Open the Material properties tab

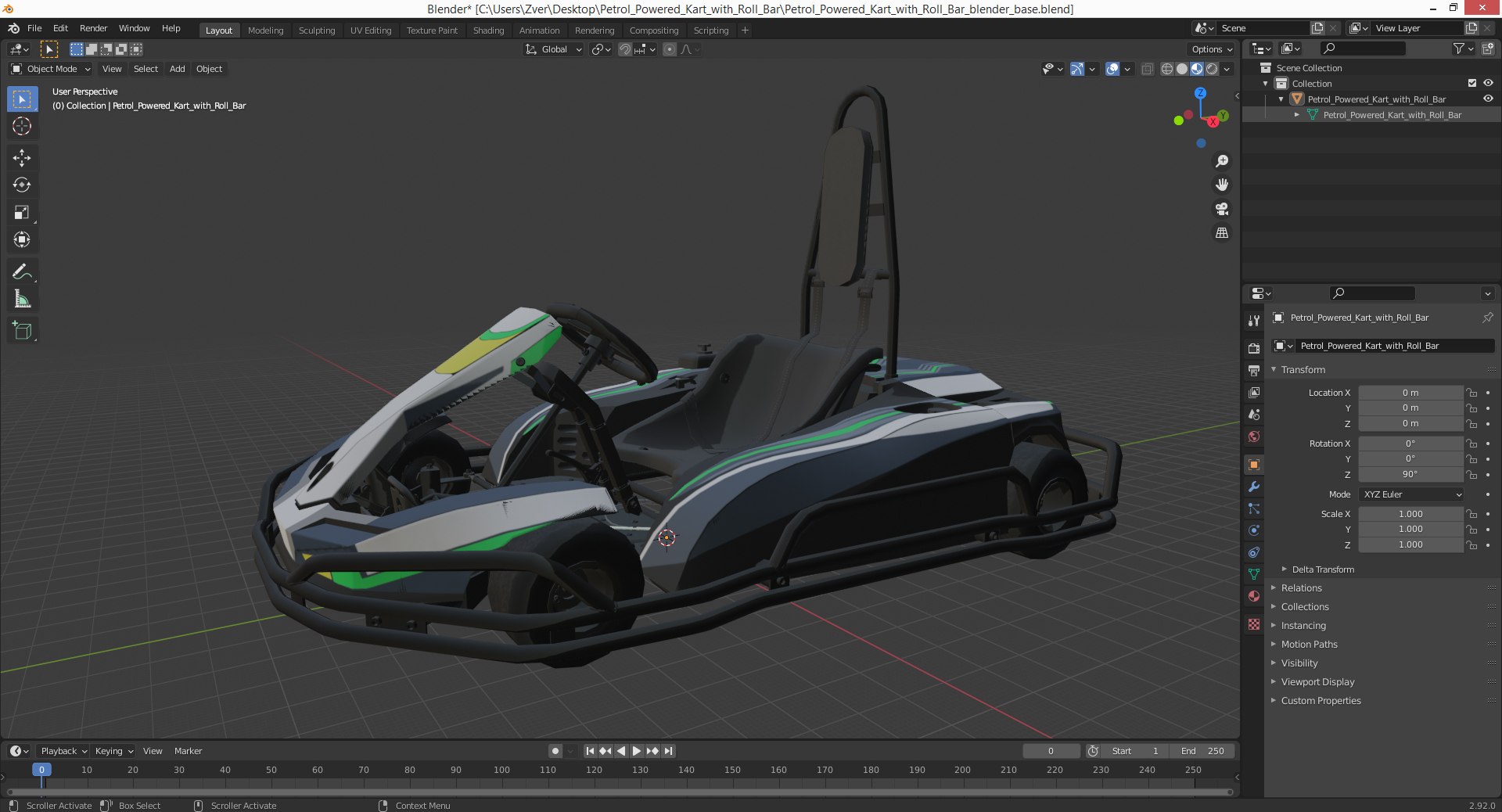[1254, 596]
